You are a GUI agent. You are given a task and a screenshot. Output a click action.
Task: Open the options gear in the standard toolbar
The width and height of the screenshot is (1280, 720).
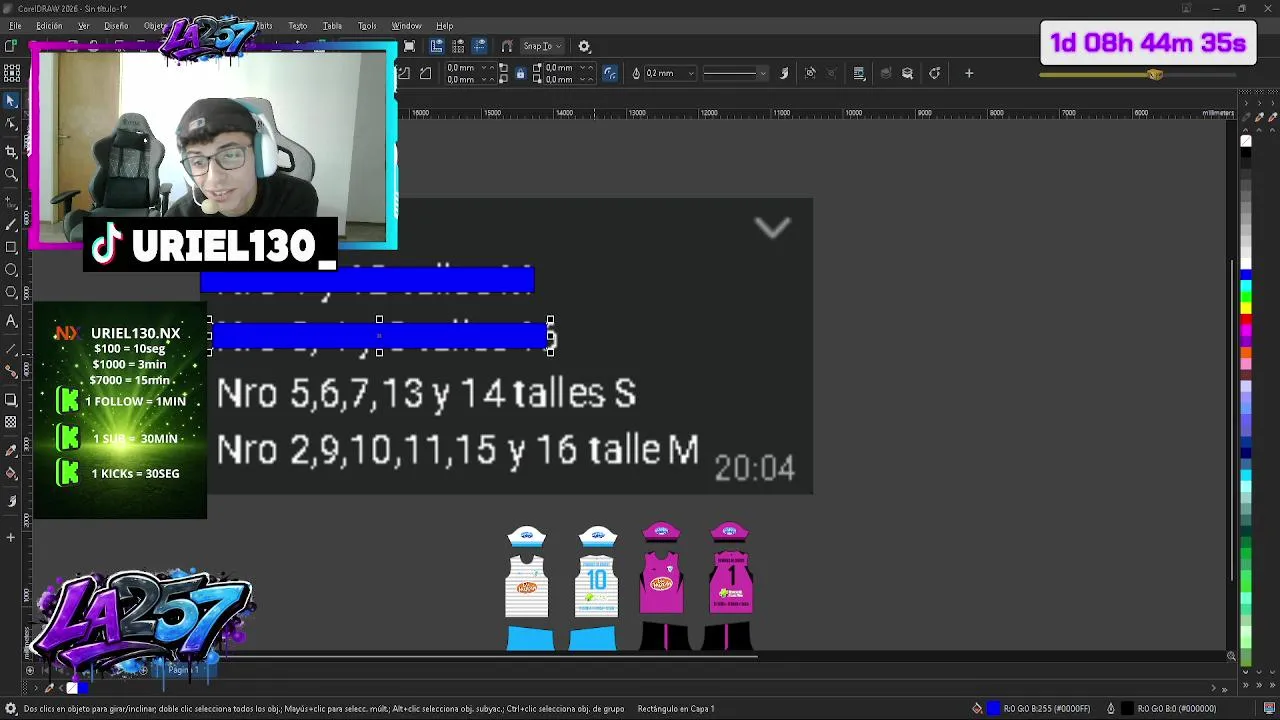click(x=584, y=46)
